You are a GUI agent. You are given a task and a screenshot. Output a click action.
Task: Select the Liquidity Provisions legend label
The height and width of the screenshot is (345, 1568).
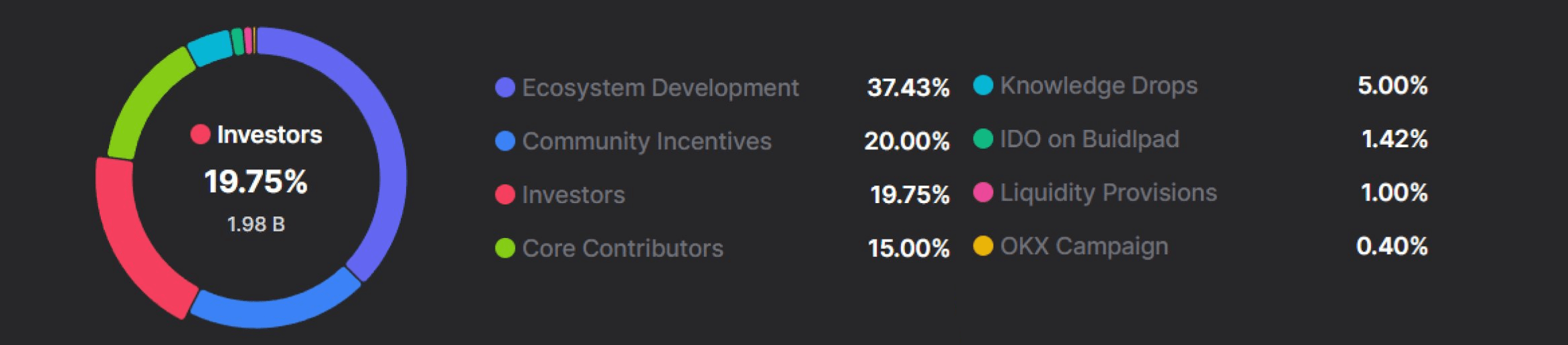(1108, 192)
